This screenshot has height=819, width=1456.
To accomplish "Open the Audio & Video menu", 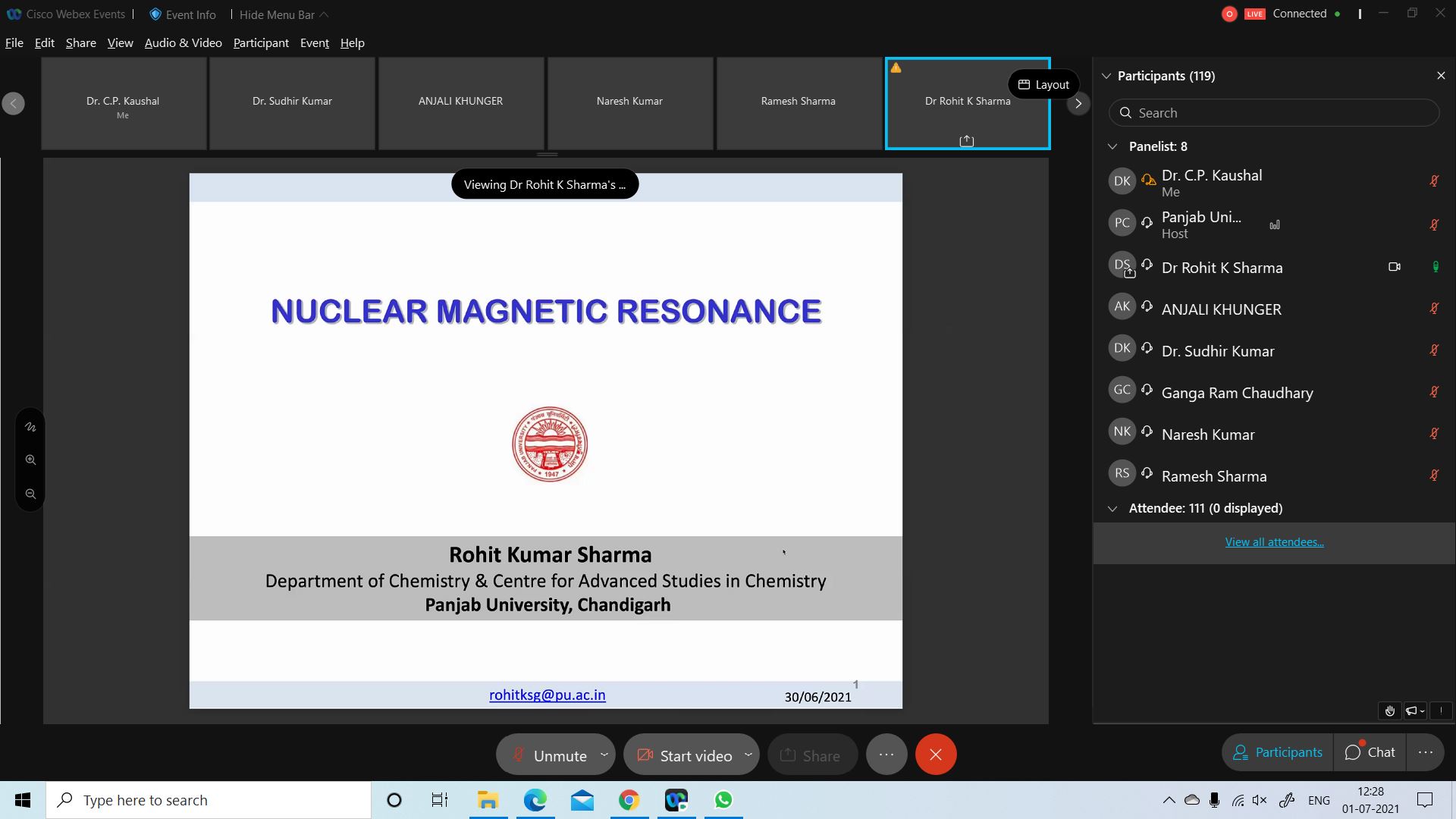I will tap(183, 43).
